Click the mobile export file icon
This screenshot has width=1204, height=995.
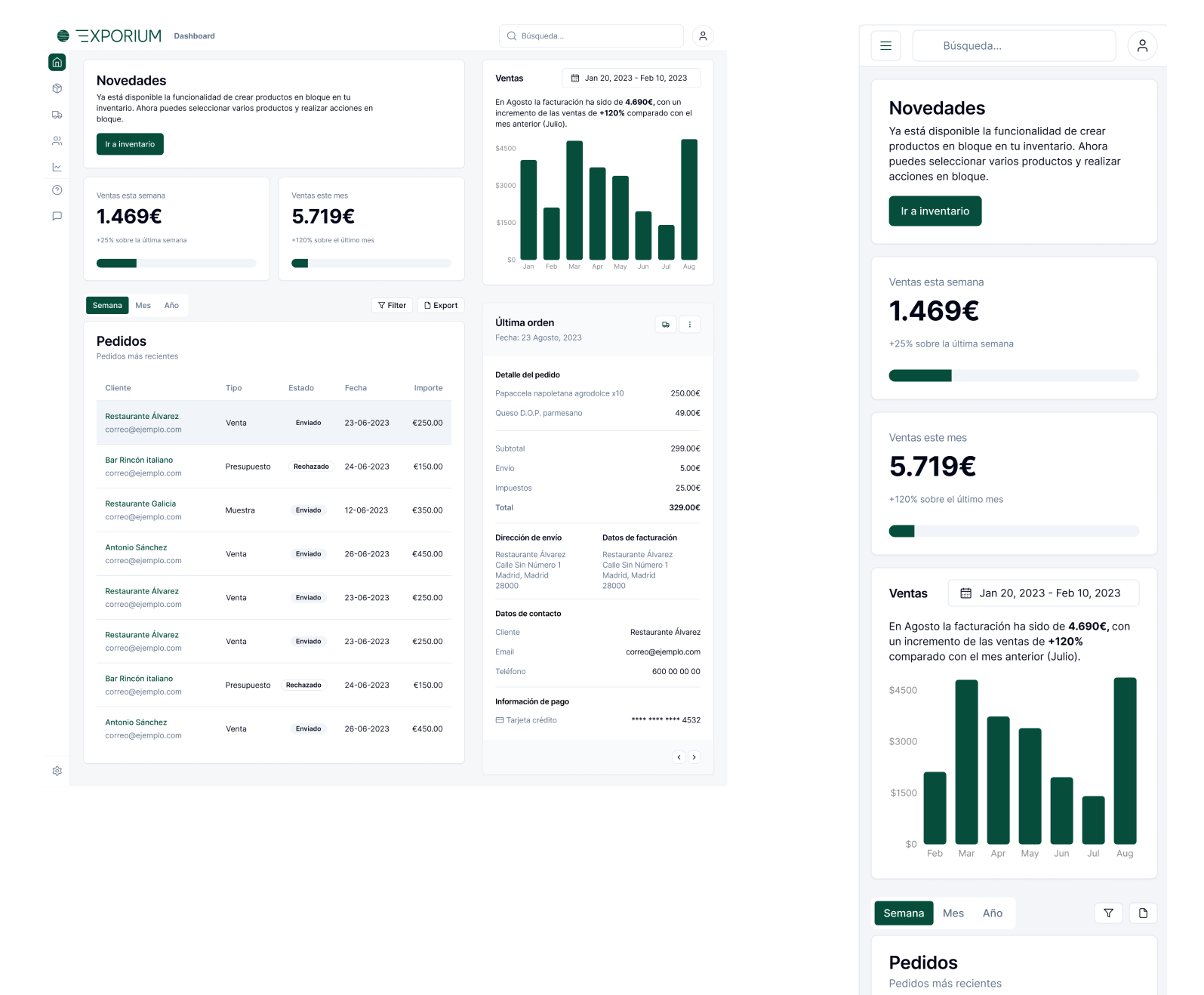click(1144, 913)
